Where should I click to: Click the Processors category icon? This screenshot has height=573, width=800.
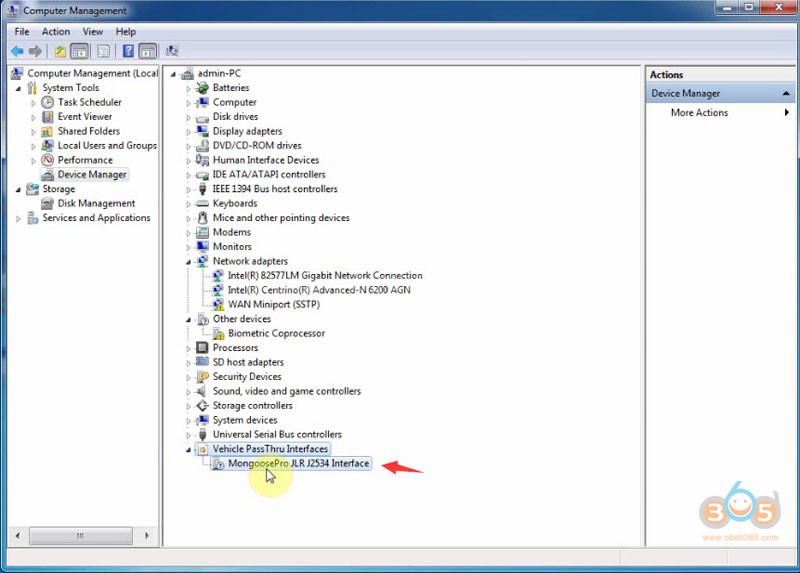(203, 348)
